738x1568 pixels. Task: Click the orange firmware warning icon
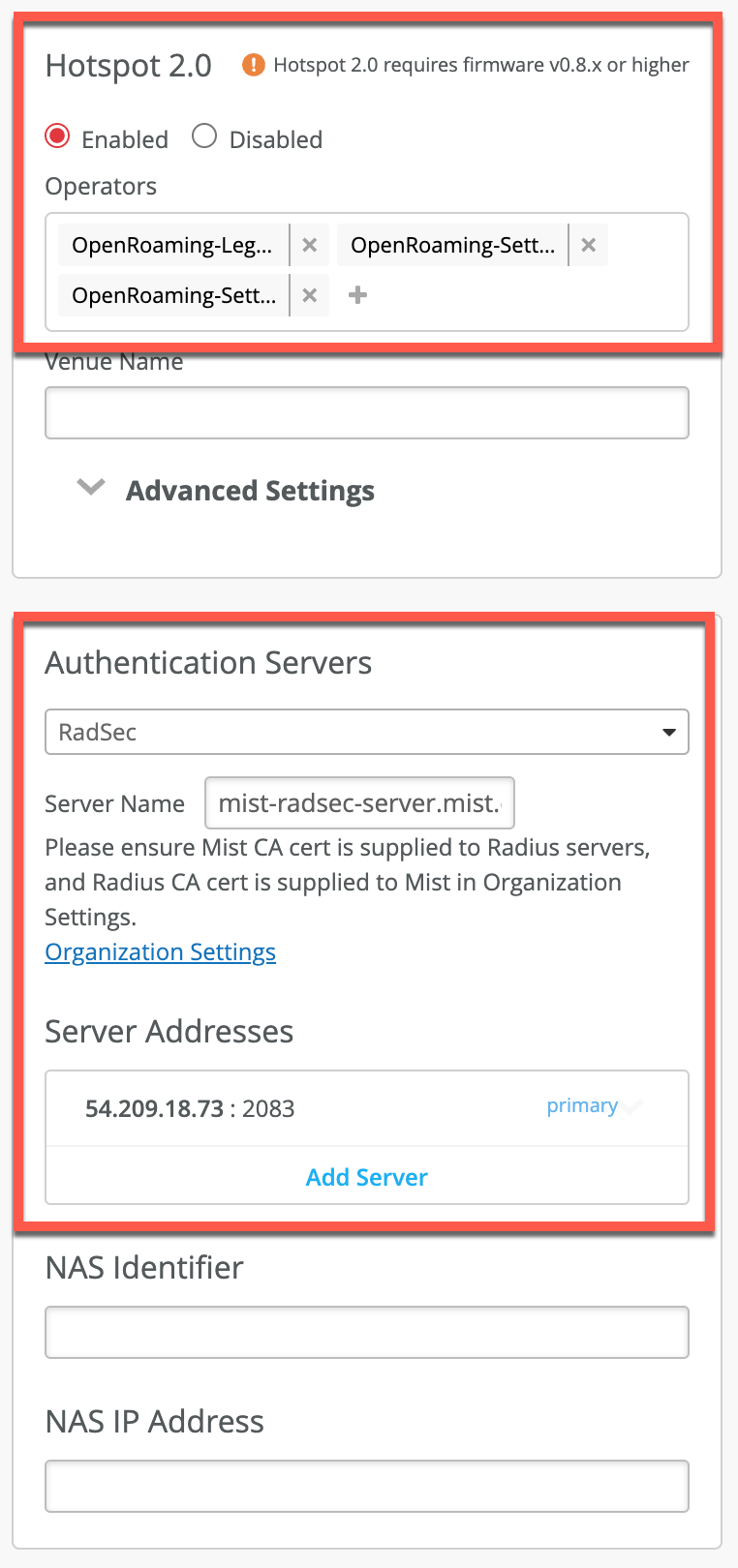click(253, 65)
